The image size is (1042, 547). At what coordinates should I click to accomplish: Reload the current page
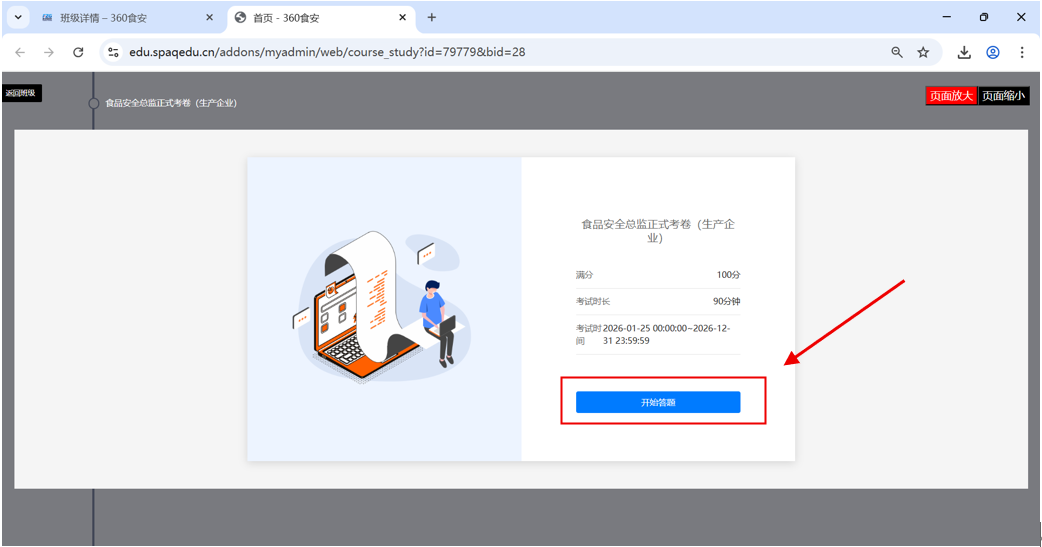pyautogui.click(x=78, y=52)
